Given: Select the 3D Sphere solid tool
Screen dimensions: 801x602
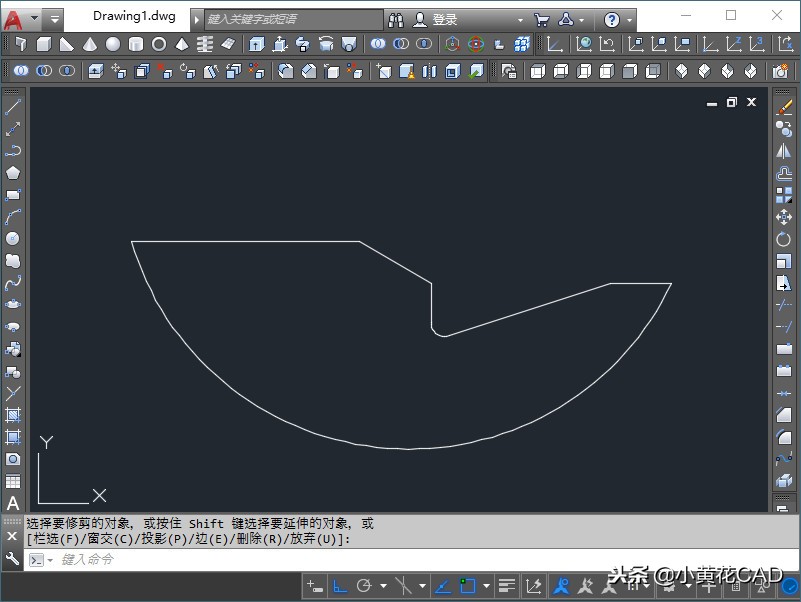Looking at the screenshot, I should [113, 44].
